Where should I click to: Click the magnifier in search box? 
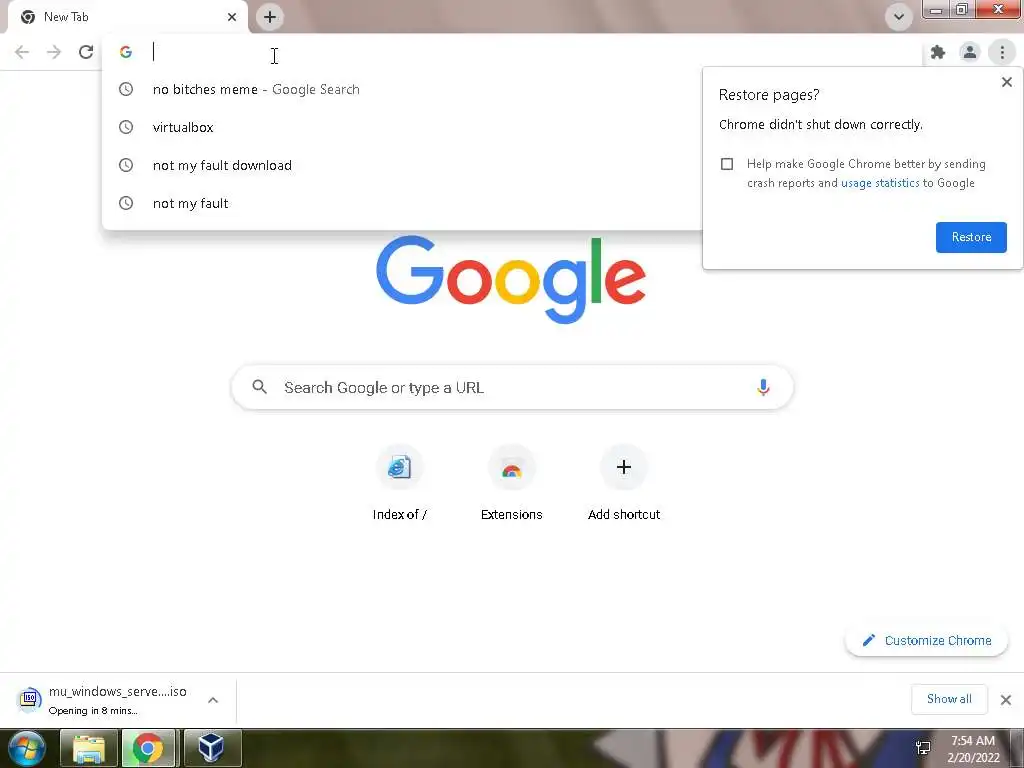[x=259, y=387]
